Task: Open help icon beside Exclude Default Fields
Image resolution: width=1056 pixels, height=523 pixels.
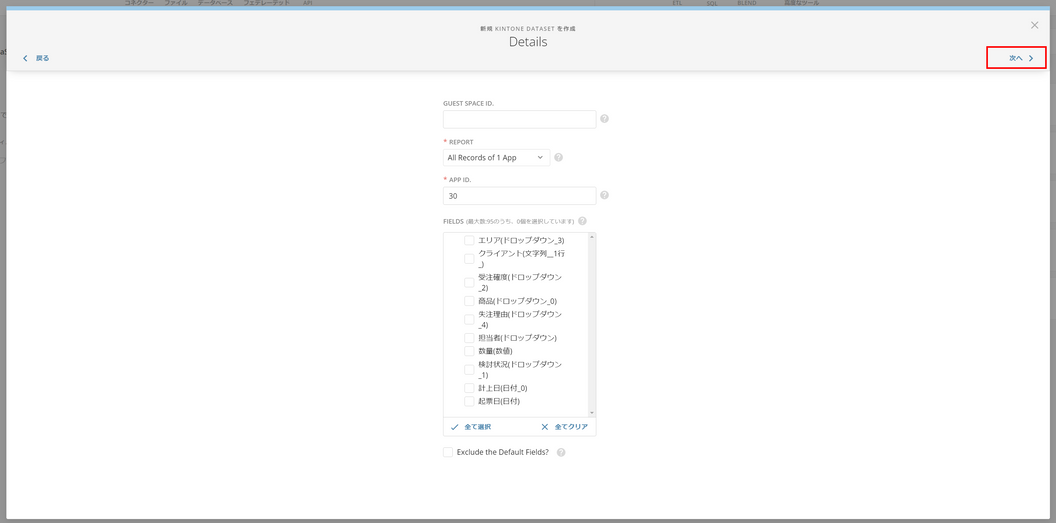Action: coord(561,452)
